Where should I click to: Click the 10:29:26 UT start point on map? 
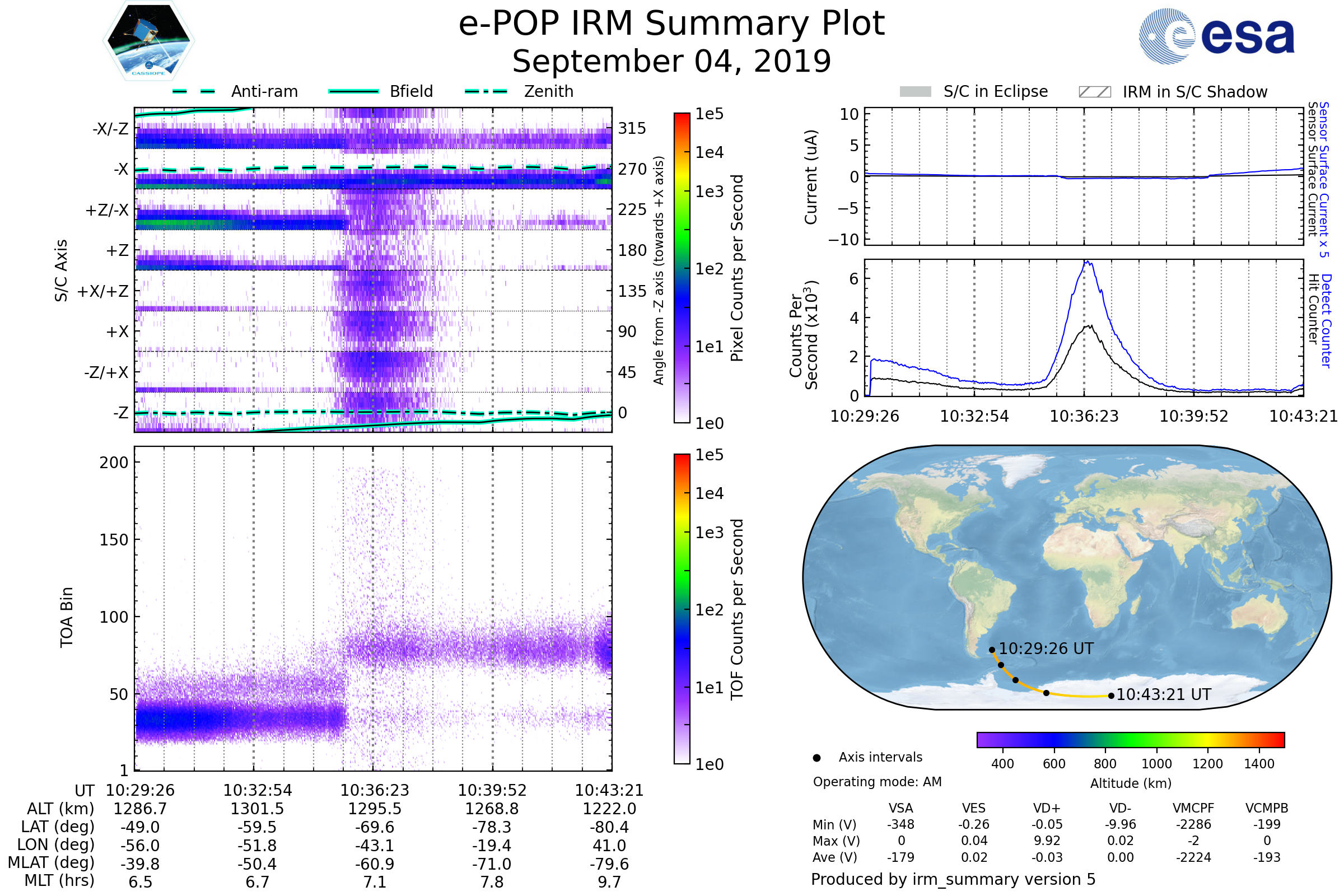coord(992,650)
